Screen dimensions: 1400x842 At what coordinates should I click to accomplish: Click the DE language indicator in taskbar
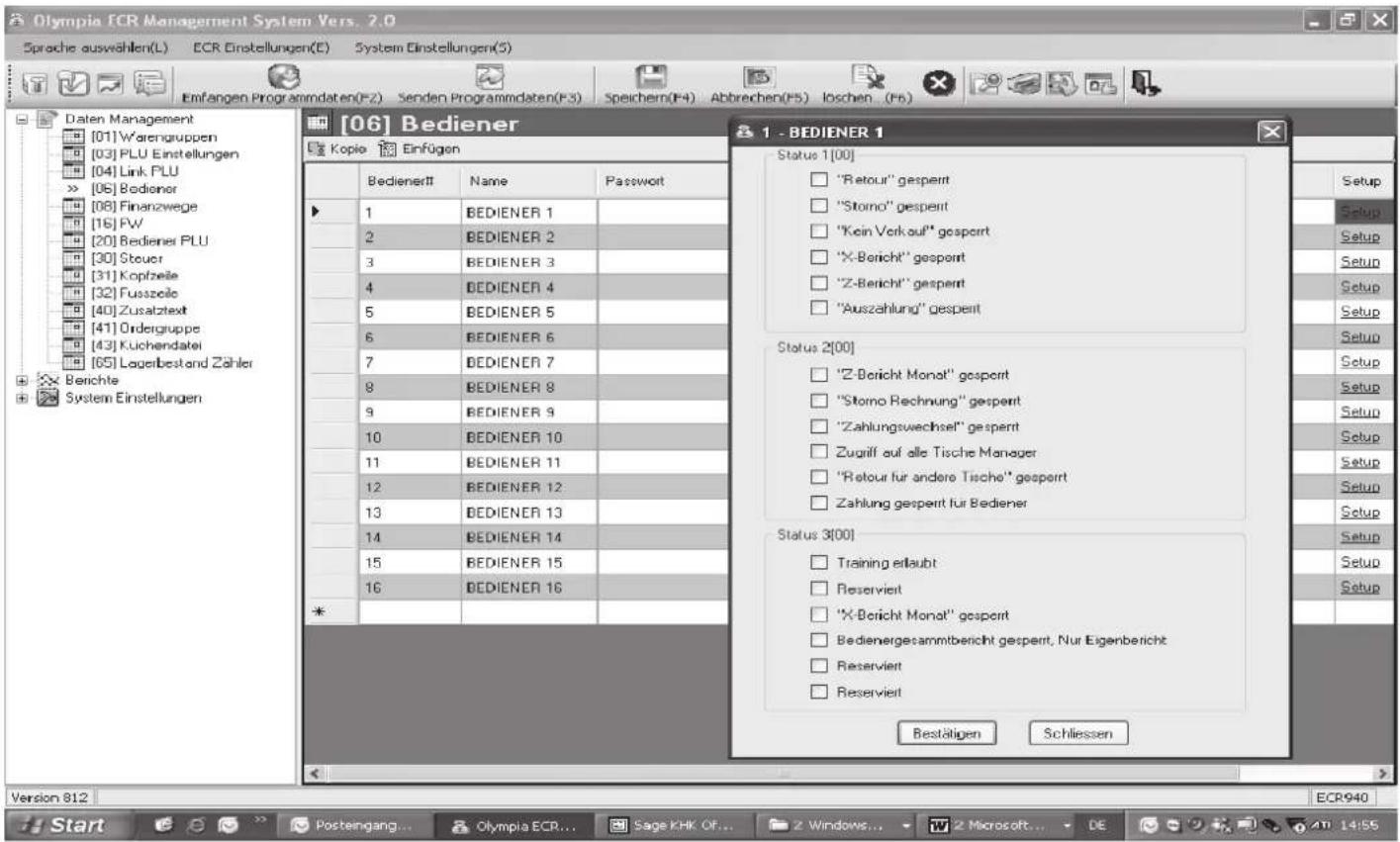pos(1097,824)
